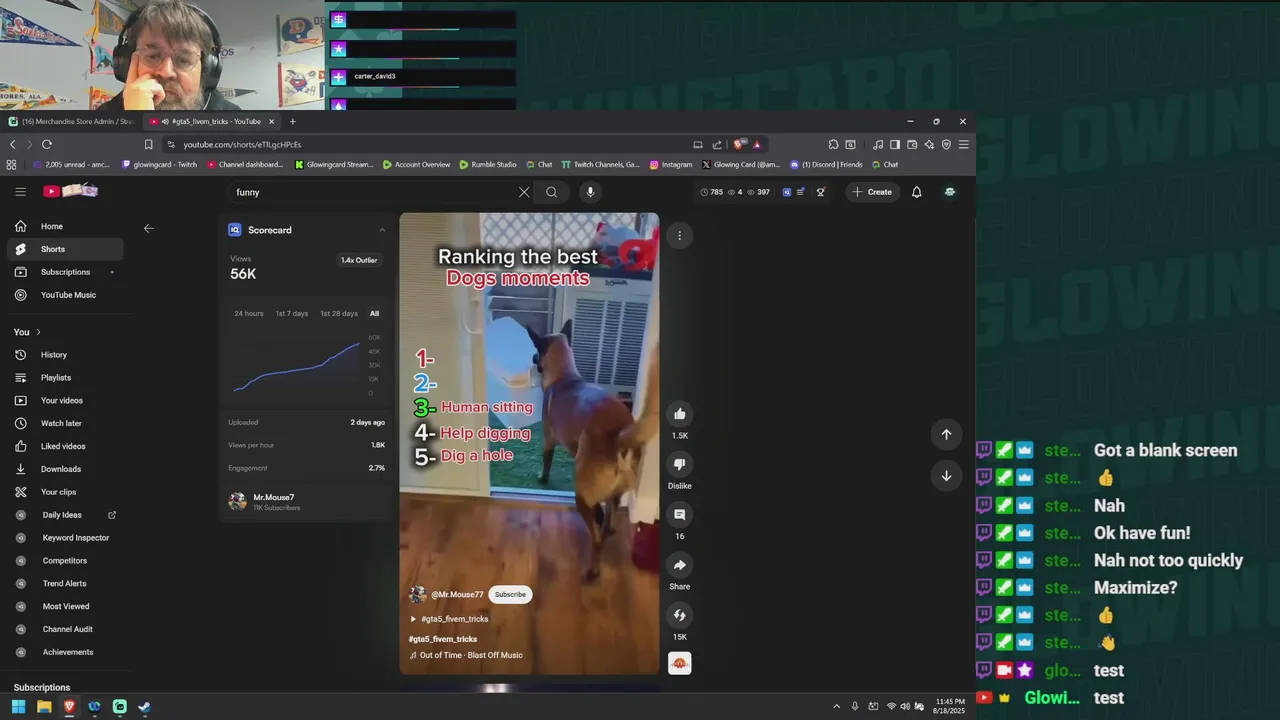The image size is (1280, 720).
Task: Open Trend Alerts
Action: pyautogui.click(x=66, y=583)
